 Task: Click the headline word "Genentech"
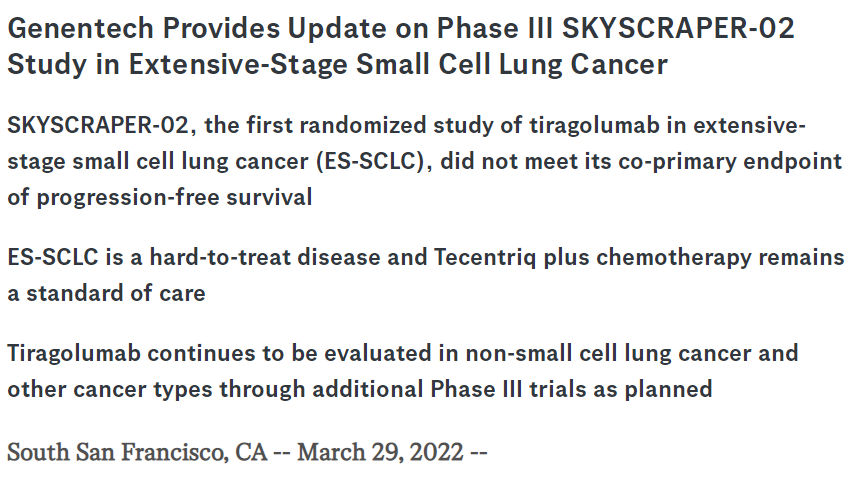click(80, 28)
